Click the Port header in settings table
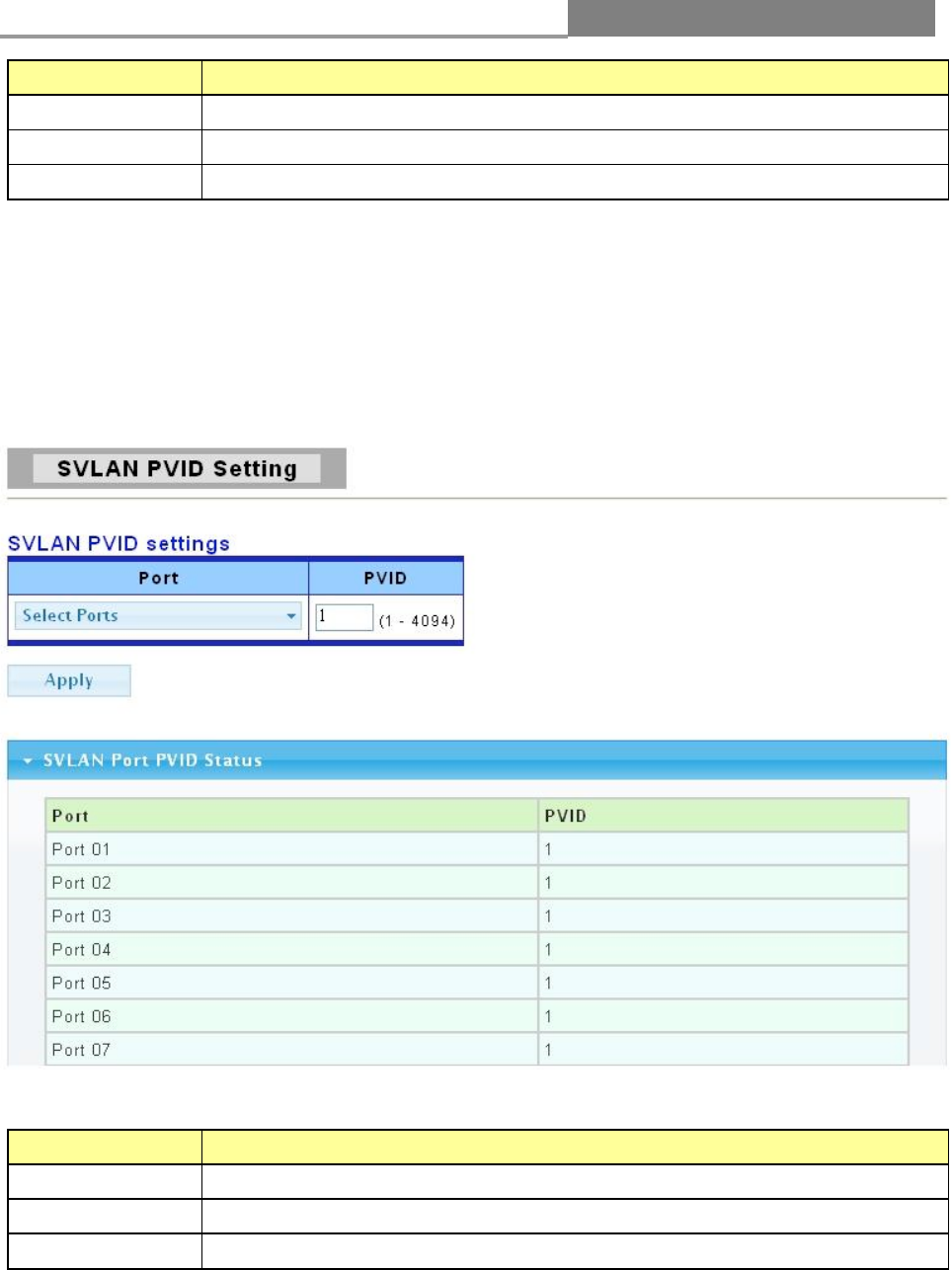This screenshot has height=1270, width=952. (x=159, y=578)
